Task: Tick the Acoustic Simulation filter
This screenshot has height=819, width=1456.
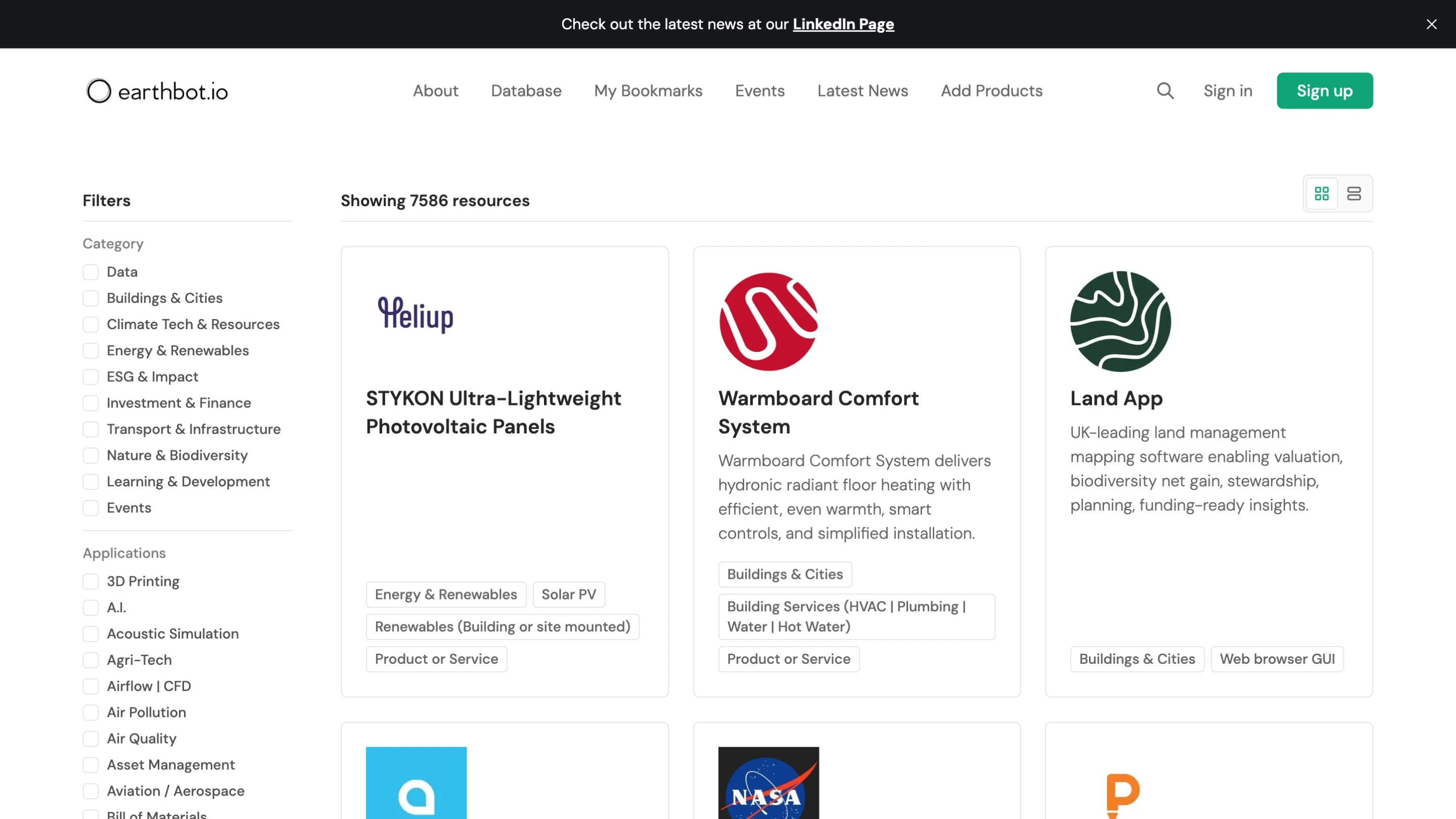Action: [x=90, y=634]
